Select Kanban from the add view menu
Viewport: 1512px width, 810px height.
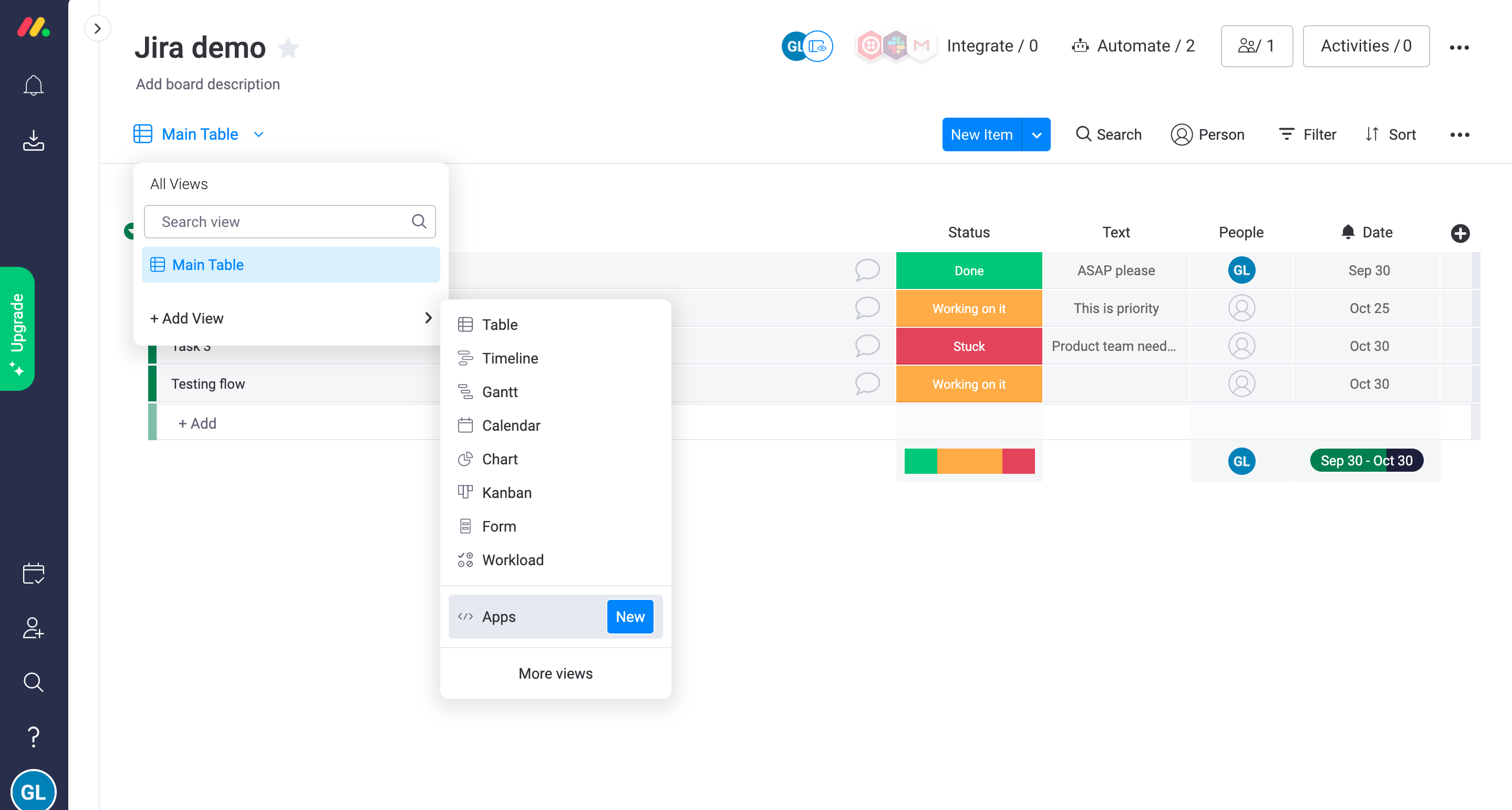(x=506, y=492)
